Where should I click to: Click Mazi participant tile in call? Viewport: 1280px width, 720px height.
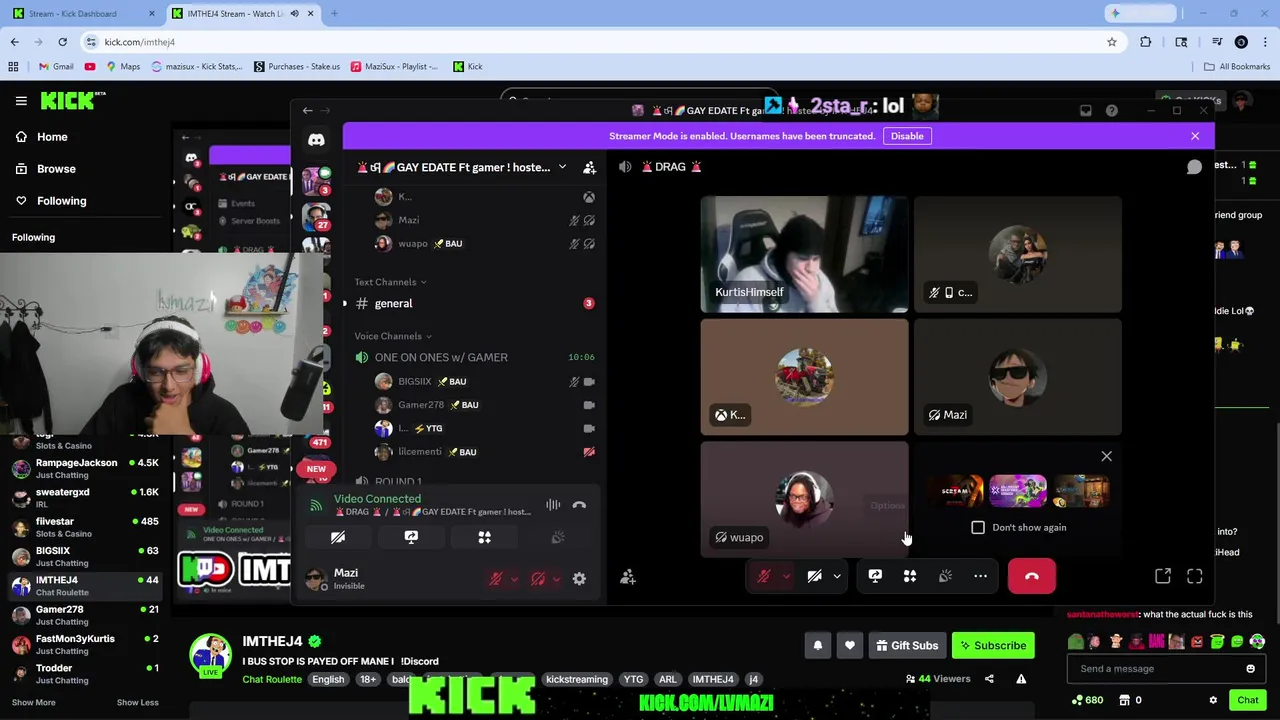(1017, 377)
